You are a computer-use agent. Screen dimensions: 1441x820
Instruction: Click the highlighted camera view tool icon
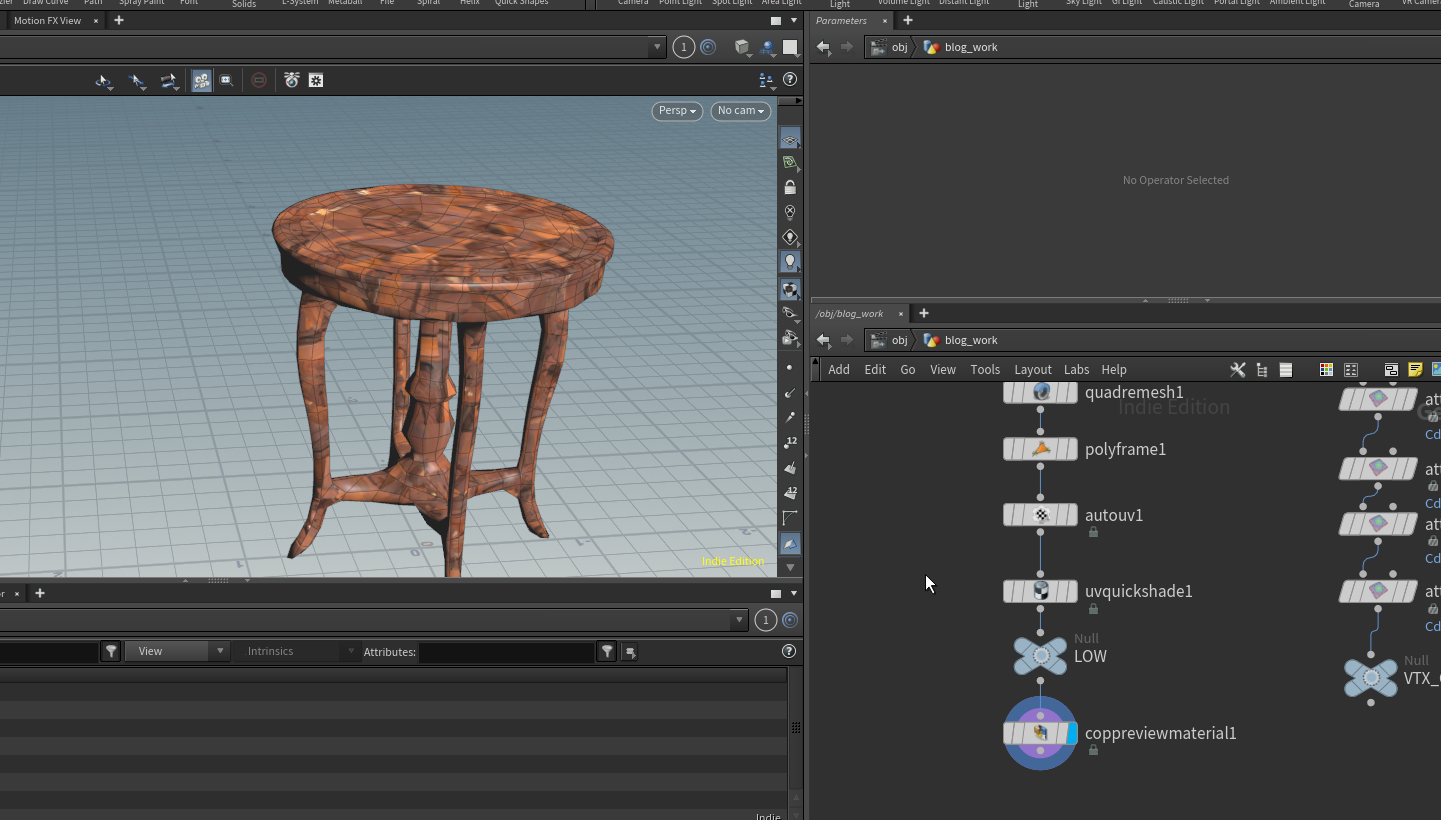coord(201,80)
